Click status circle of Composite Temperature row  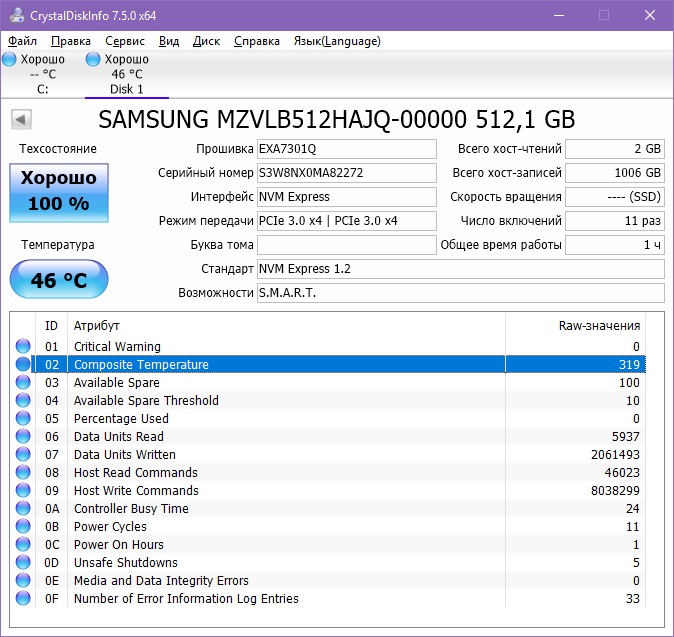tap(23, 364)
